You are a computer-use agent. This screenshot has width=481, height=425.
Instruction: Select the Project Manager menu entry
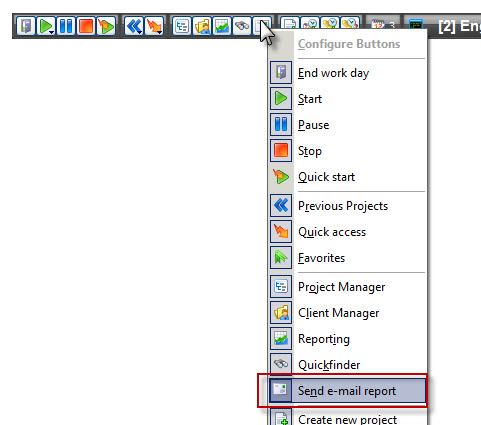tap(347, 287)
